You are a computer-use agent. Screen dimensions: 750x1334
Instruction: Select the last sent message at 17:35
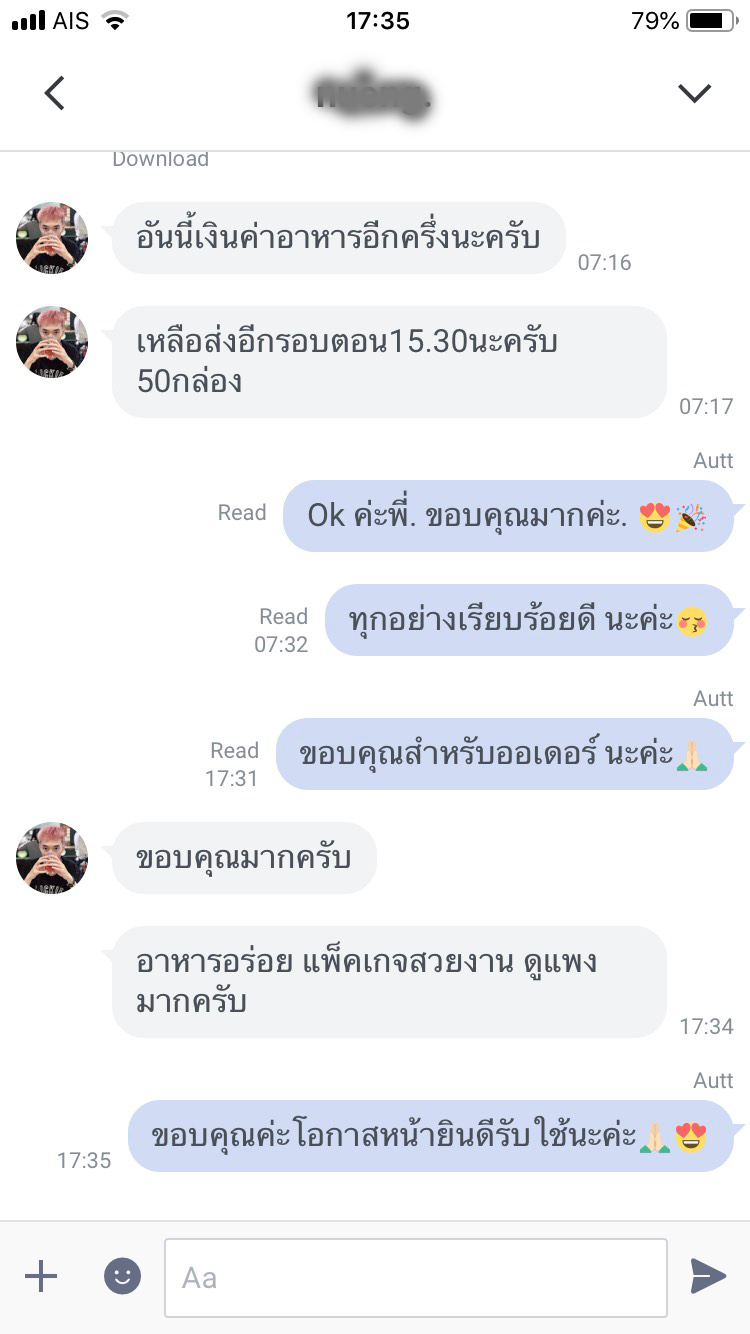click(x=431, y=1136)
